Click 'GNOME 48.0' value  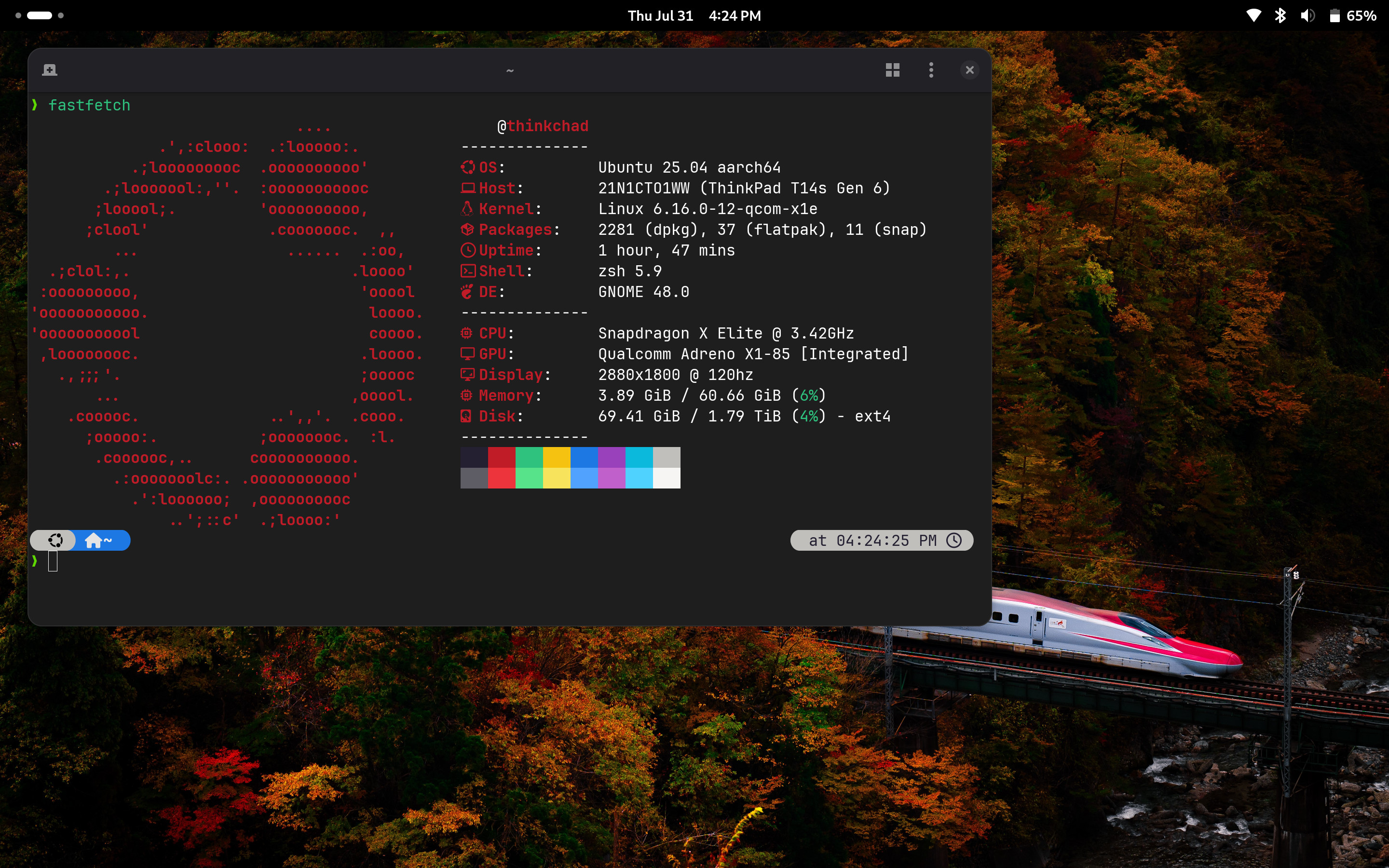tap(643, 292)
